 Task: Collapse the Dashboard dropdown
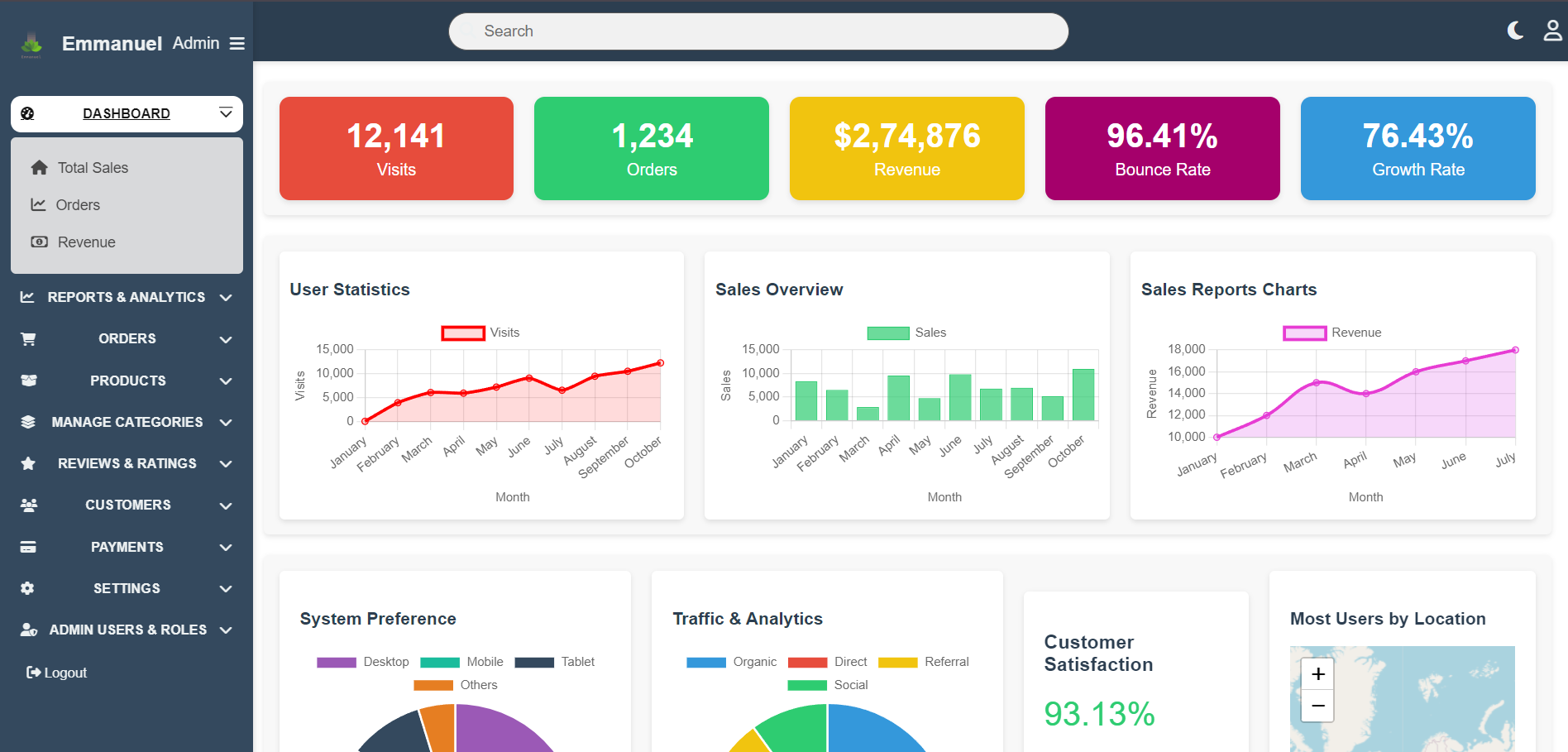[226, 113]
